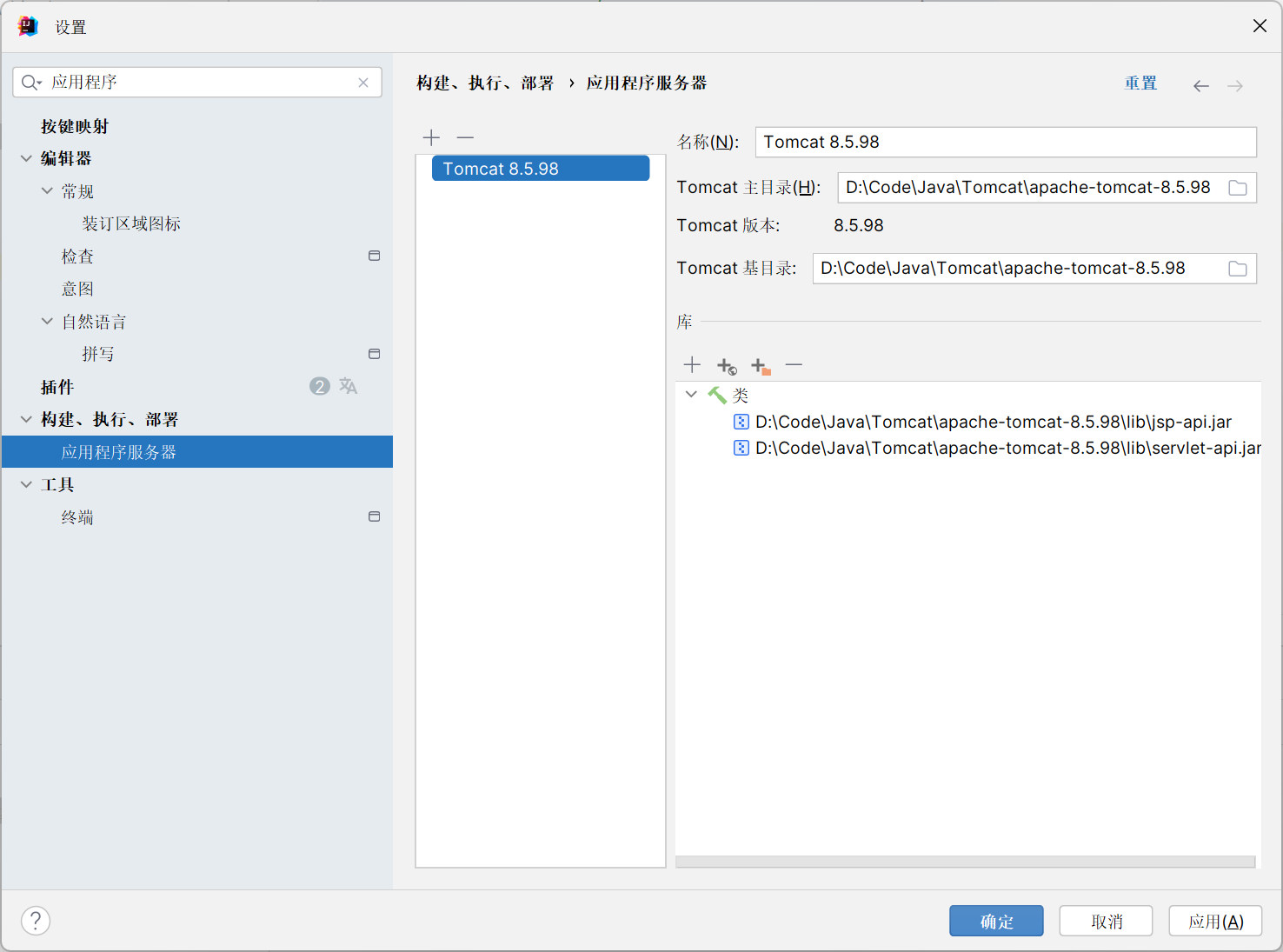The height and width of the screenshot is (952, 1283).
Task: Click project-level icon next to 检查
Action: 375,256
